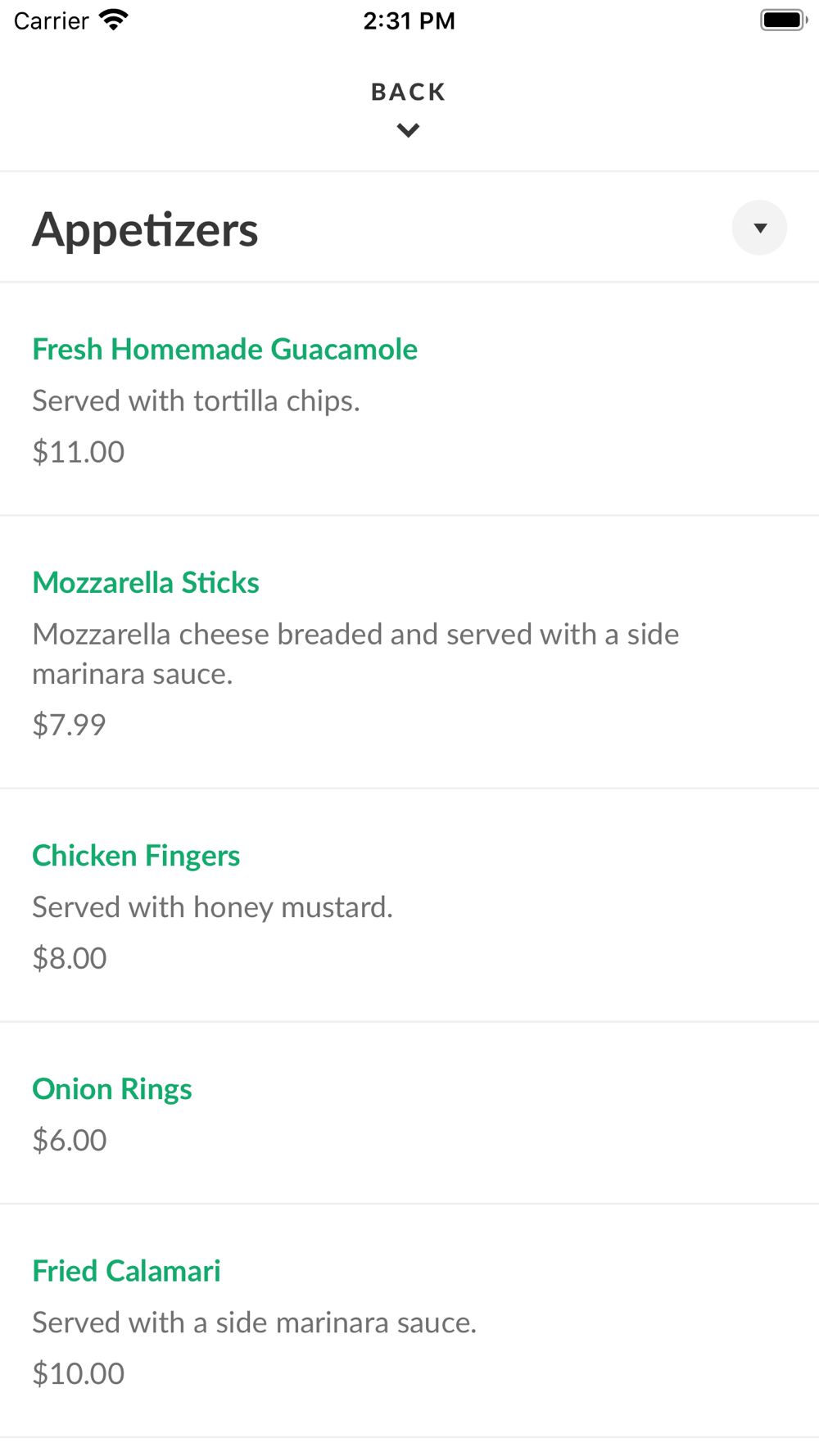819x1456 pixels.
Task: Pick Onion Rings from the list
Action: tap(112, 1089)
